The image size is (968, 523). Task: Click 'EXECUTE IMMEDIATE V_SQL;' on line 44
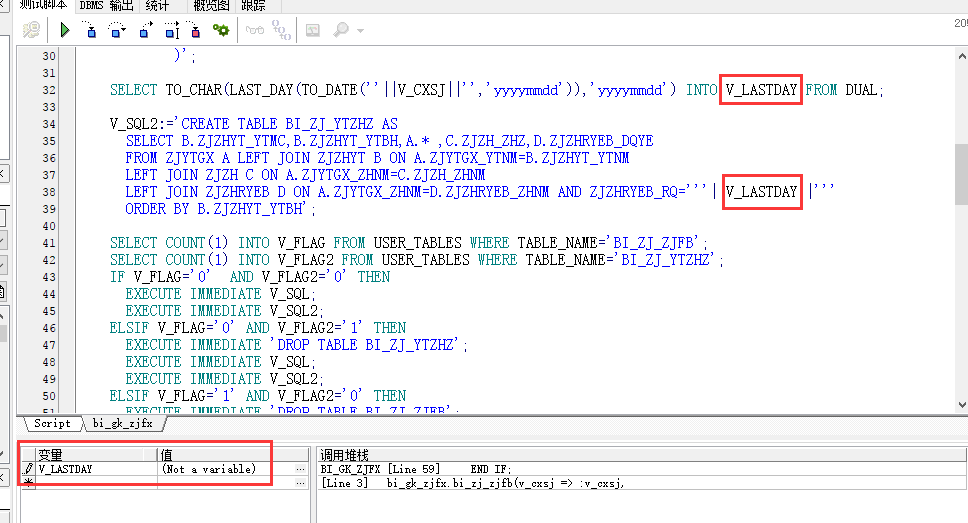coord(220,294)
